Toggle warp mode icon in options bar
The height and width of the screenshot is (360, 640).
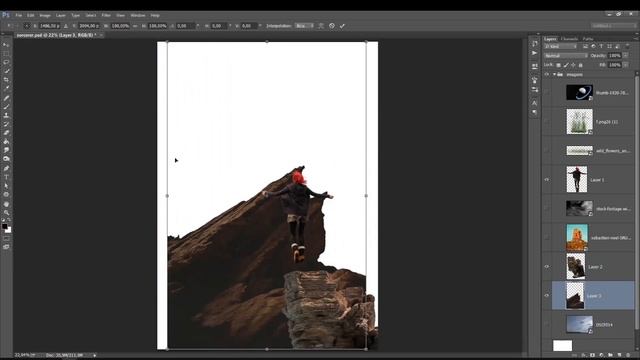pos(321,26)
